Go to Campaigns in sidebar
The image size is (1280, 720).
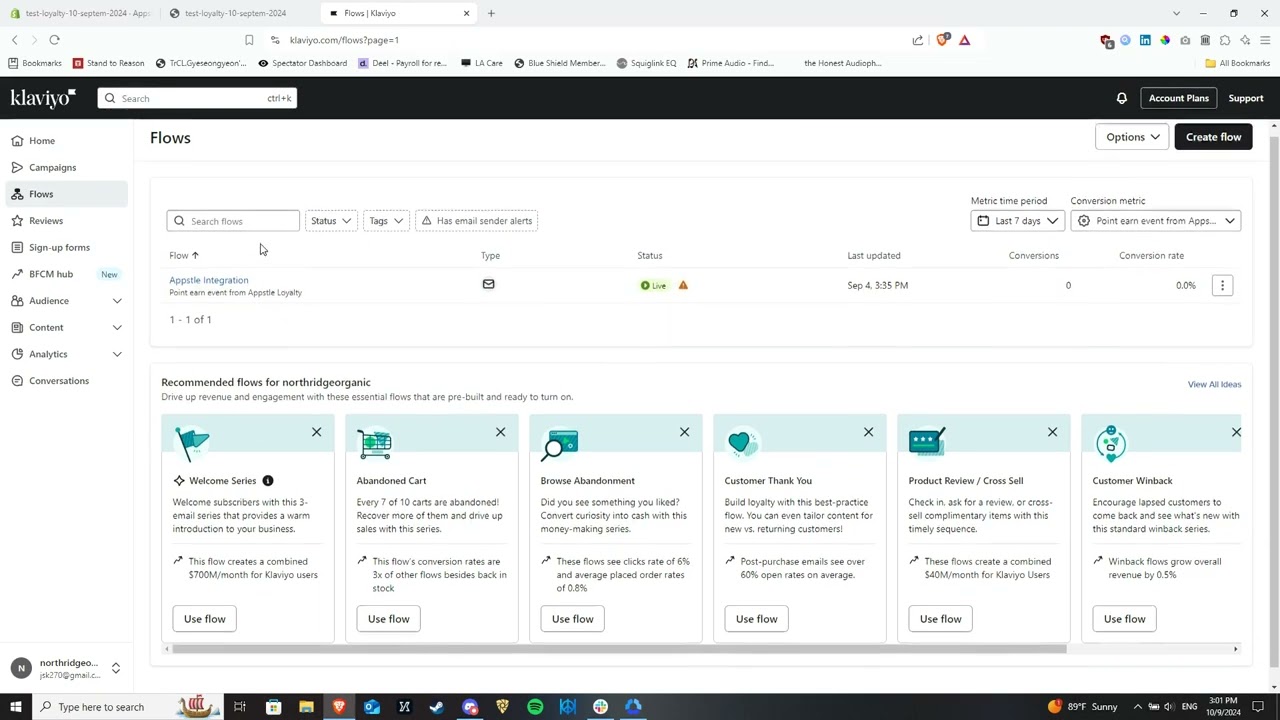coord(65,168)
